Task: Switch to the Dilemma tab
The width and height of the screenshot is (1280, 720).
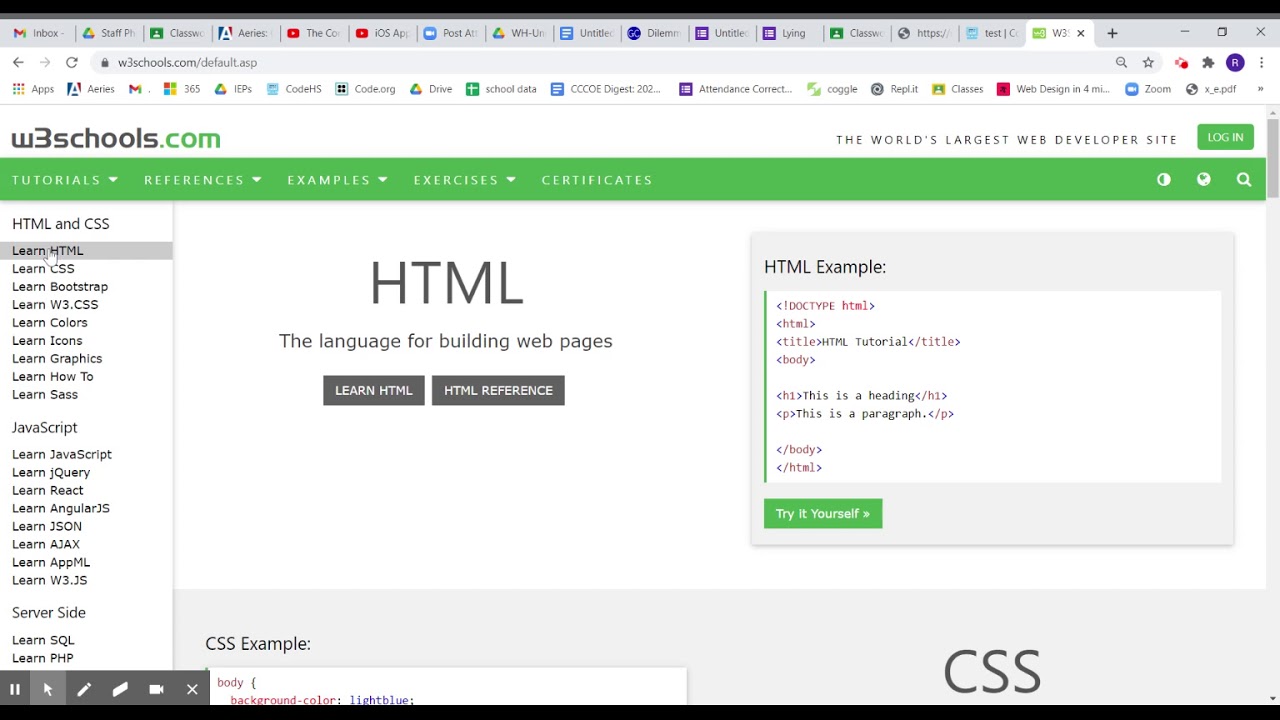Action: pos(654,33)
